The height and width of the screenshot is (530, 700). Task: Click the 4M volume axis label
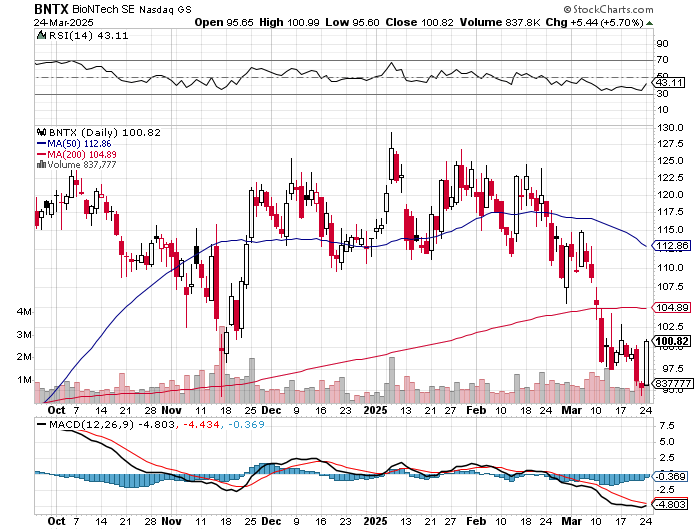point(24,312)
